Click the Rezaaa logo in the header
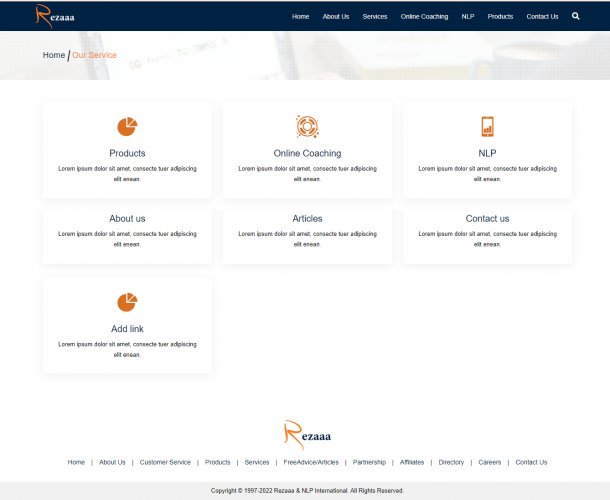Screen dimensions: 610x500 coord(55,16)
